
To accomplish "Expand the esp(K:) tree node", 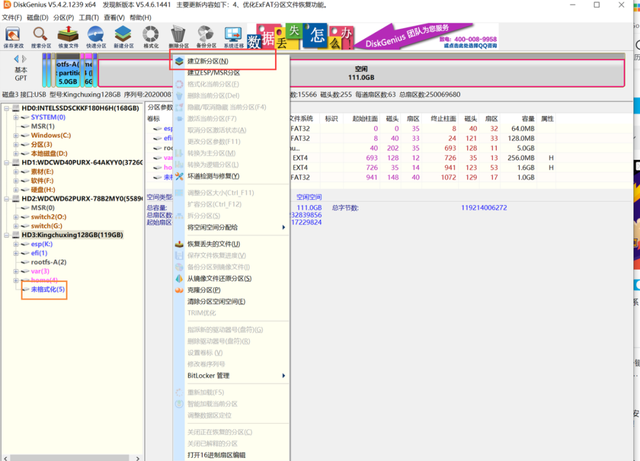I will [16, 244].
